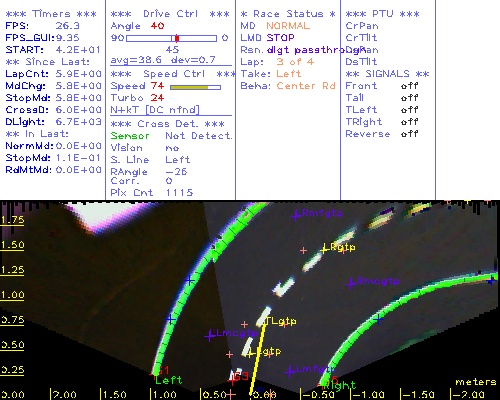The height and width of the screenshot is (400, 500).
Task: Select the yellow LRgtp crosshair marker
Action: (x=324, y=249)
